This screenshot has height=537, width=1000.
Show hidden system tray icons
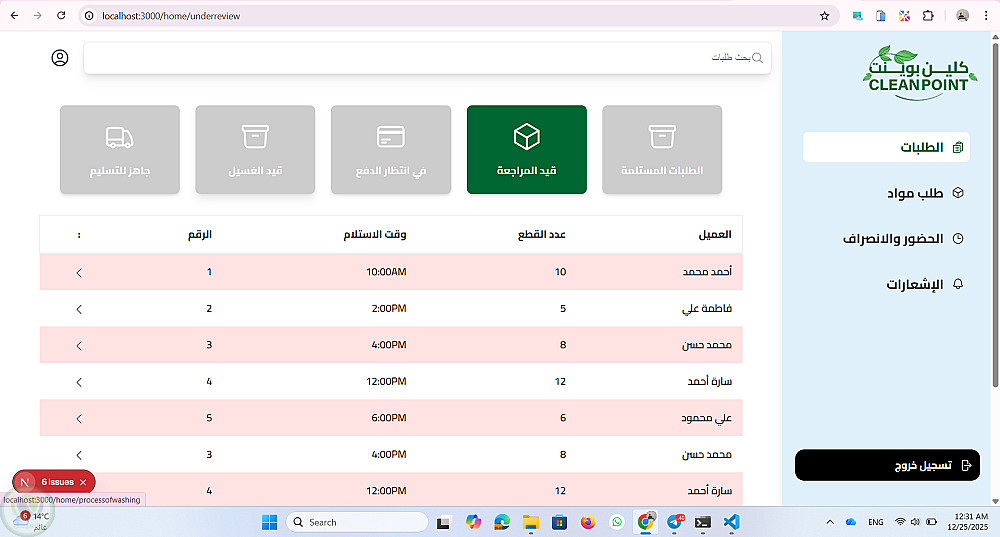pyautogui.click(x=830, y=522)
